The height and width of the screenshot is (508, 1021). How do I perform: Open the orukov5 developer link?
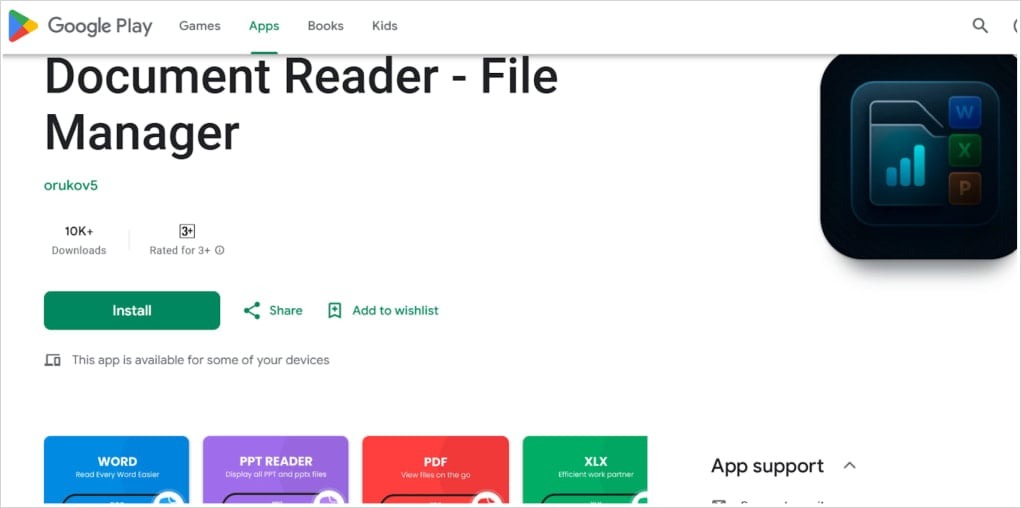70,185
